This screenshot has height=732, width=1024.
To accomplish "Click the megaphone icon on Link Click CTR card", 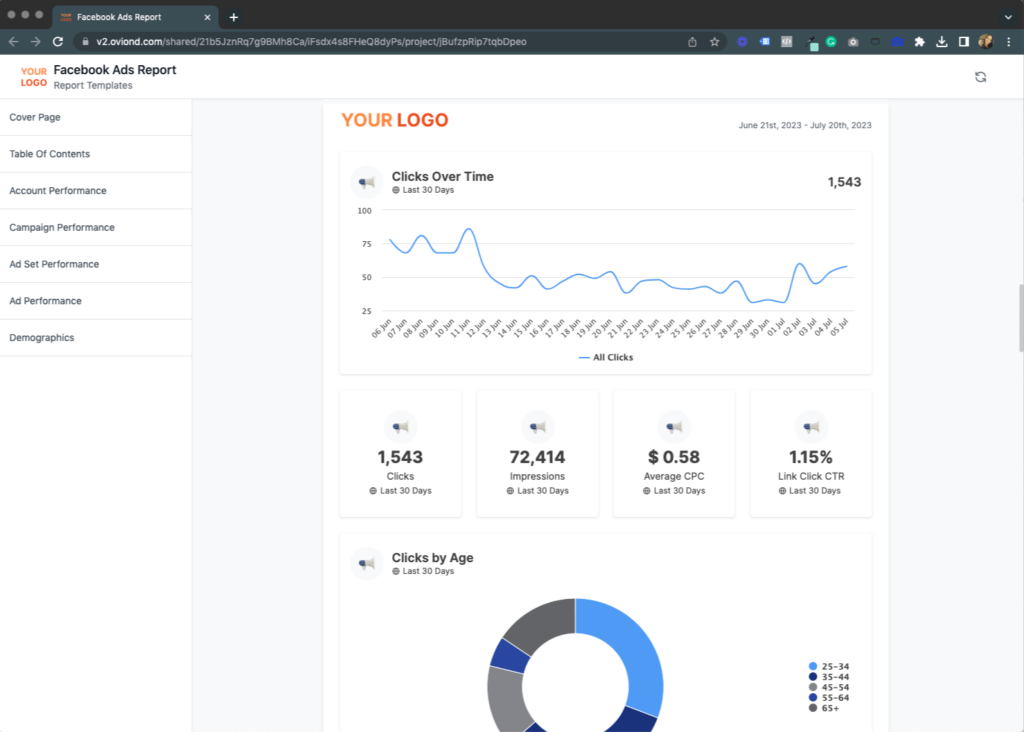I will (x=811, y=427).
